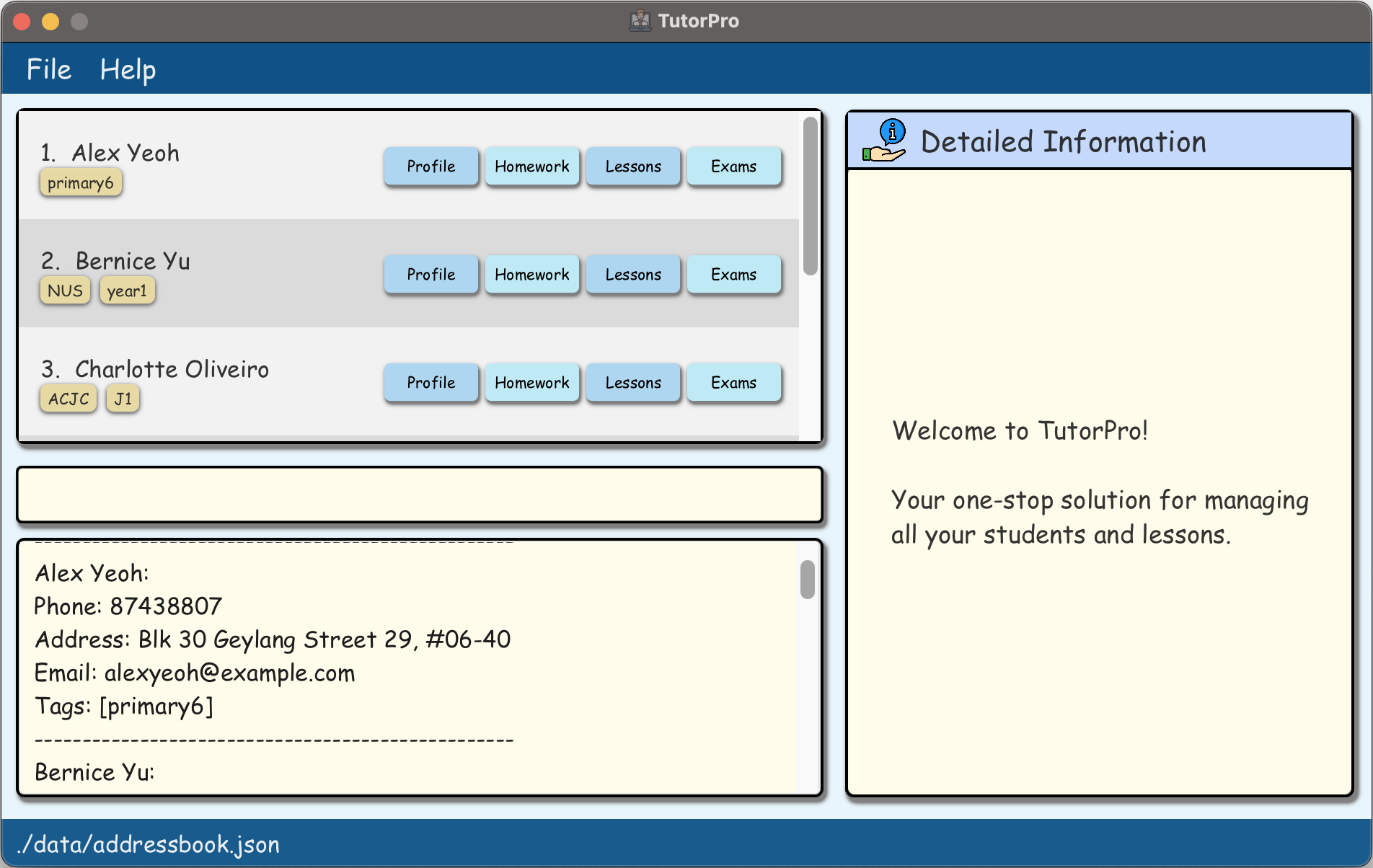Click the yellow minimize window button

pos(50,21)
